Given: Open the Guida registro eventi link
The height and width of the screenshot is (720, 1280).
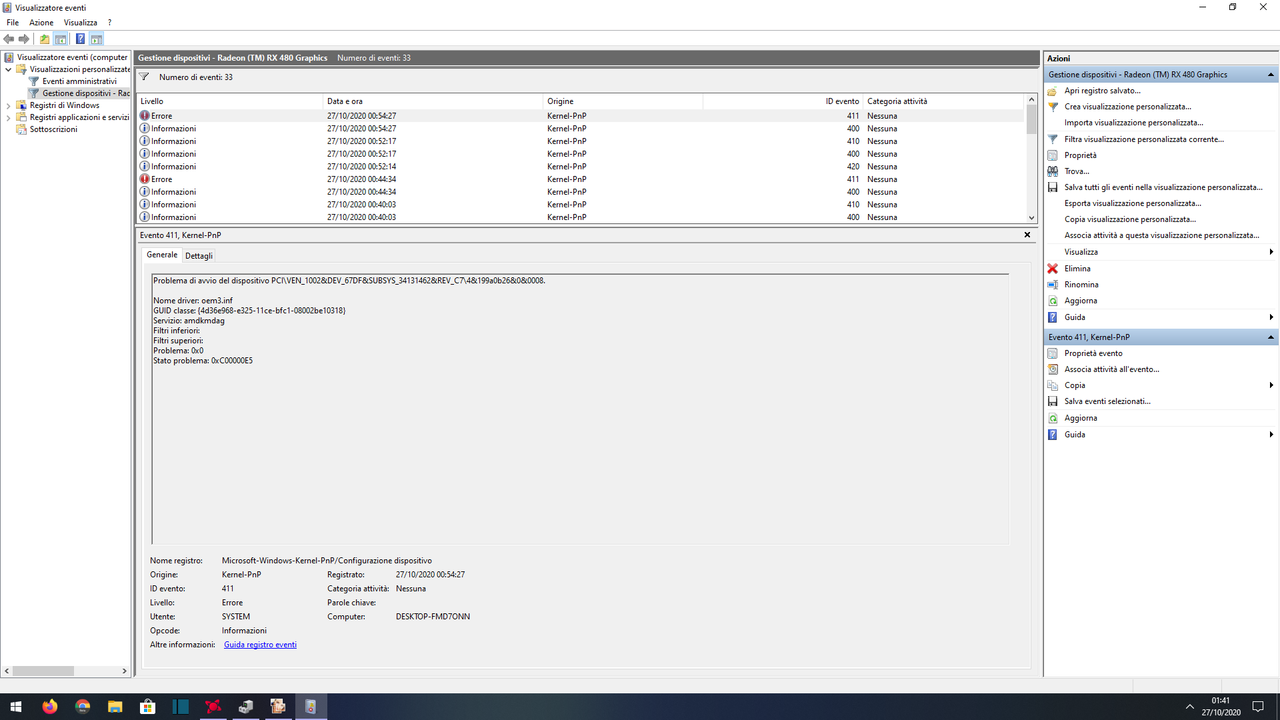Looking at the screenshot, I should pyautogui.click(x=260, y=645).
